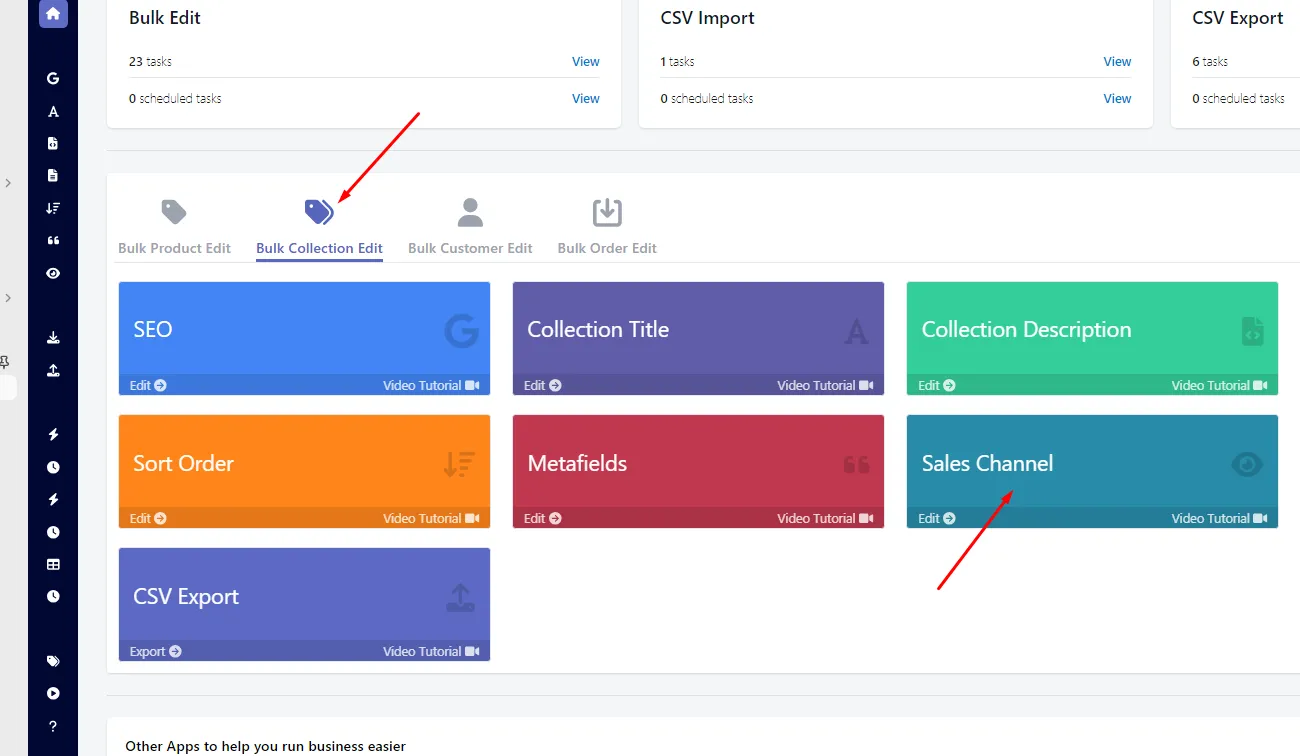Watch the SEO Video Tutorial
This screenshot has height=756, width=1300.
431,385
